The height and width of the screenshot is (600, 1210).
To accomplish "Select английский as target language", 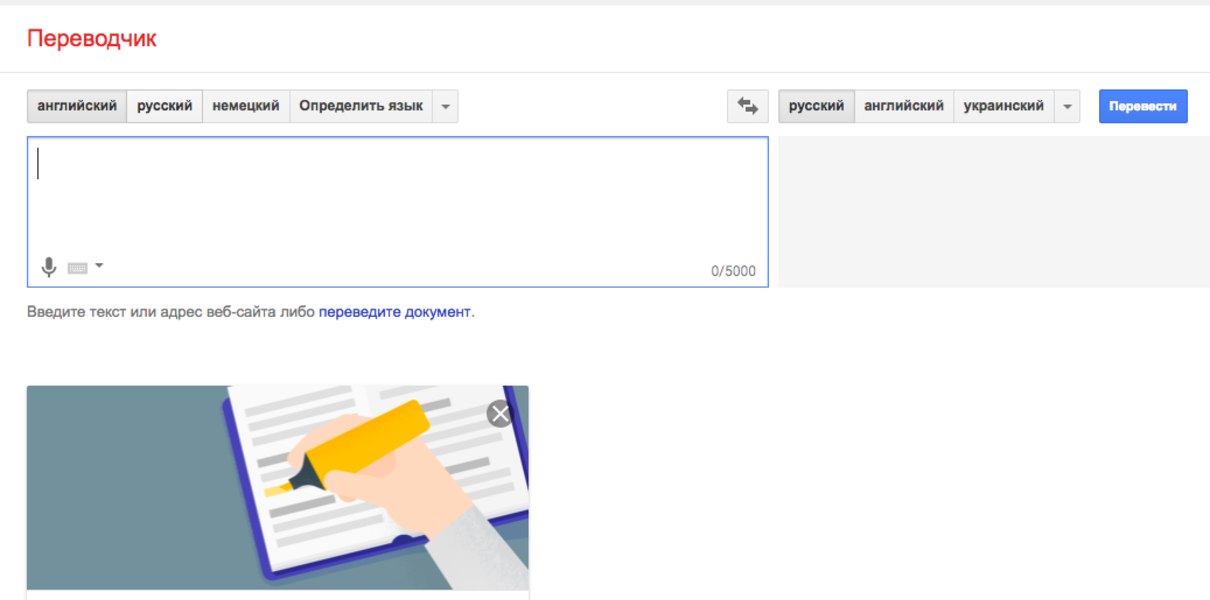I will coord(904,106).
